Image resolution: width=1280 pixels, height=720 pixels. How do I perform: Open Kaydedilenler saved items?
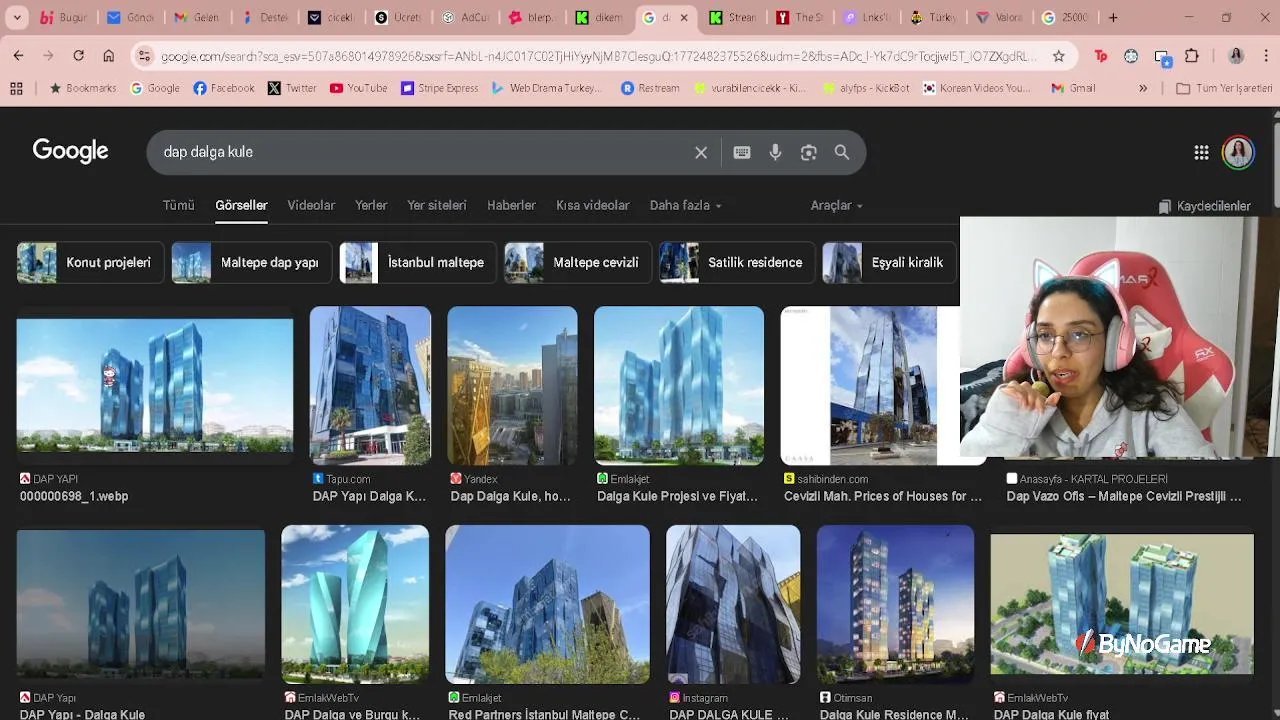(1204, 206)
